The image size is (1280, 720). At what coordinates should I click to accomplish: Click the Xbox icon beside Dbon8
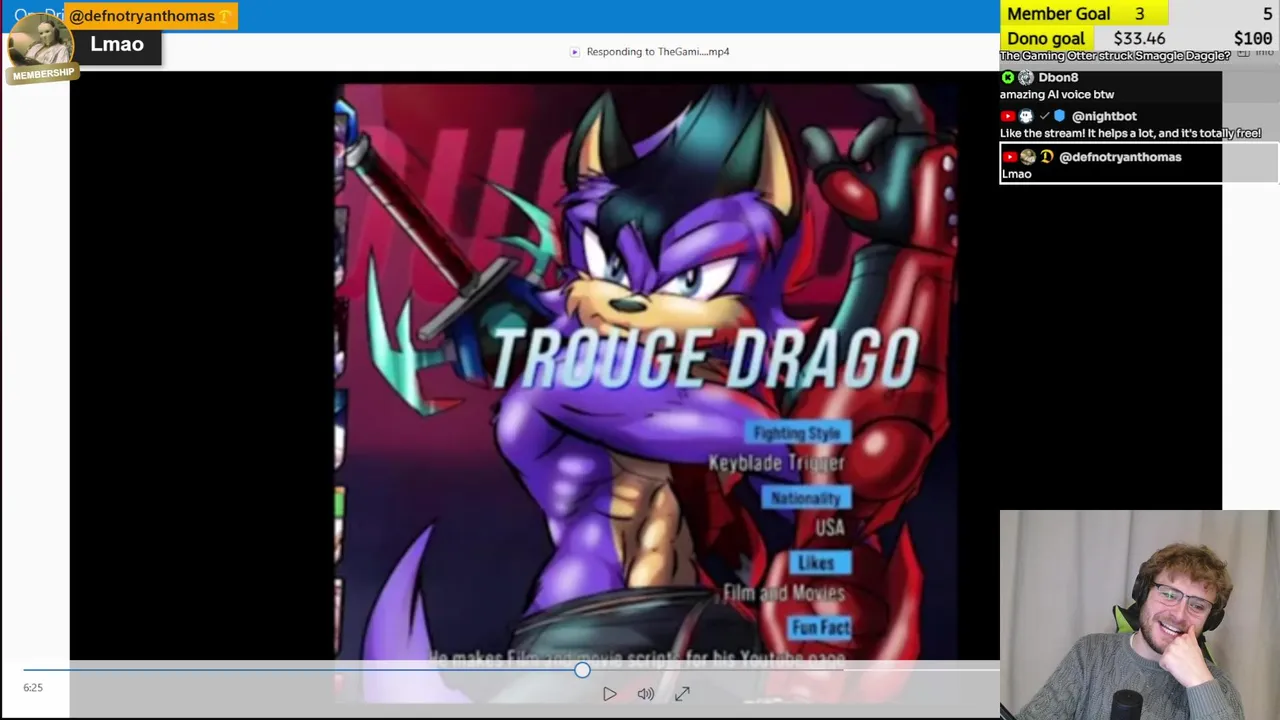click(1007, 77)
